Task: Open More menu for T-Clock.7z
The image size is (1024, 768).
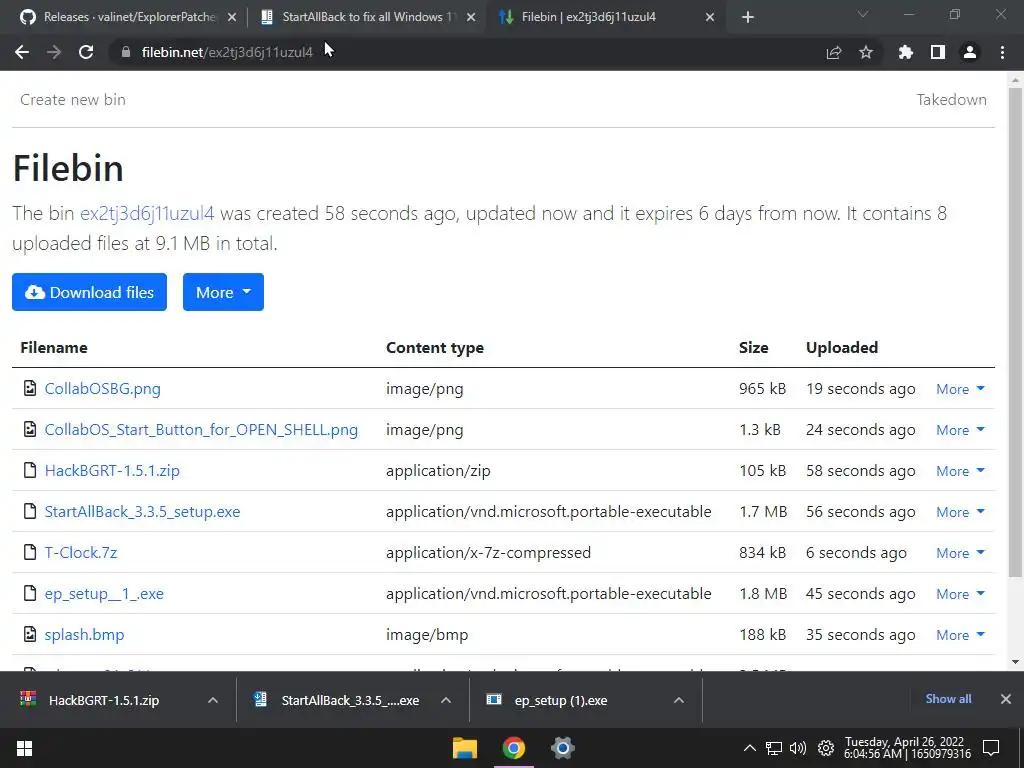Action: tap(960, 553)
